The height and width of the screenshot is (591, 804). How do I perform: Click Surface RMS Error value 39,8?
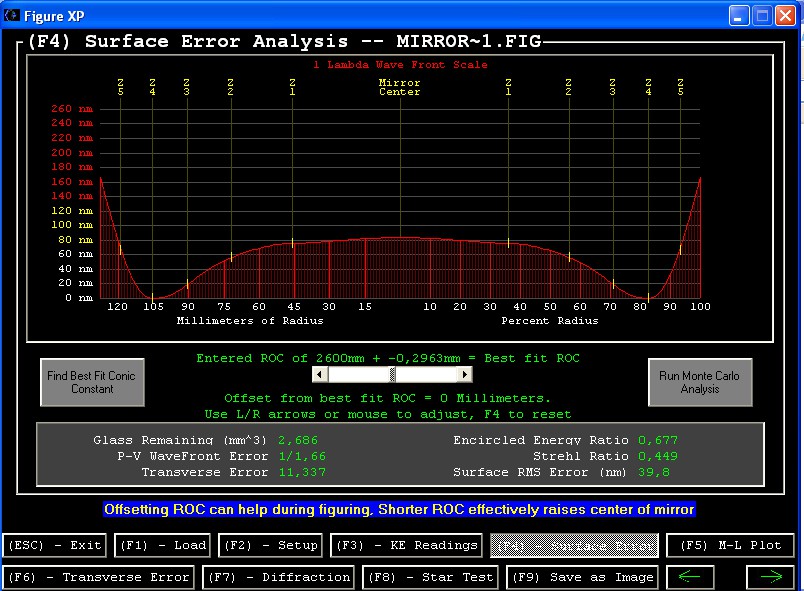coord(654,472)
